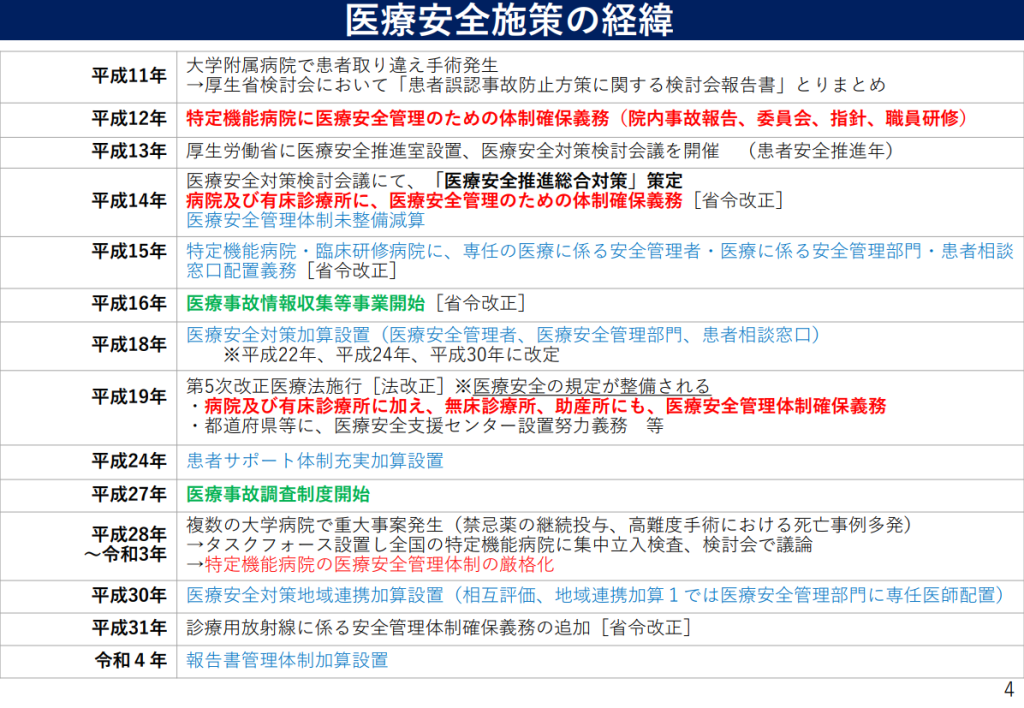Click the （患者安全推進年） note
The image size is (1024, 708).
click(x=820, y=152)
